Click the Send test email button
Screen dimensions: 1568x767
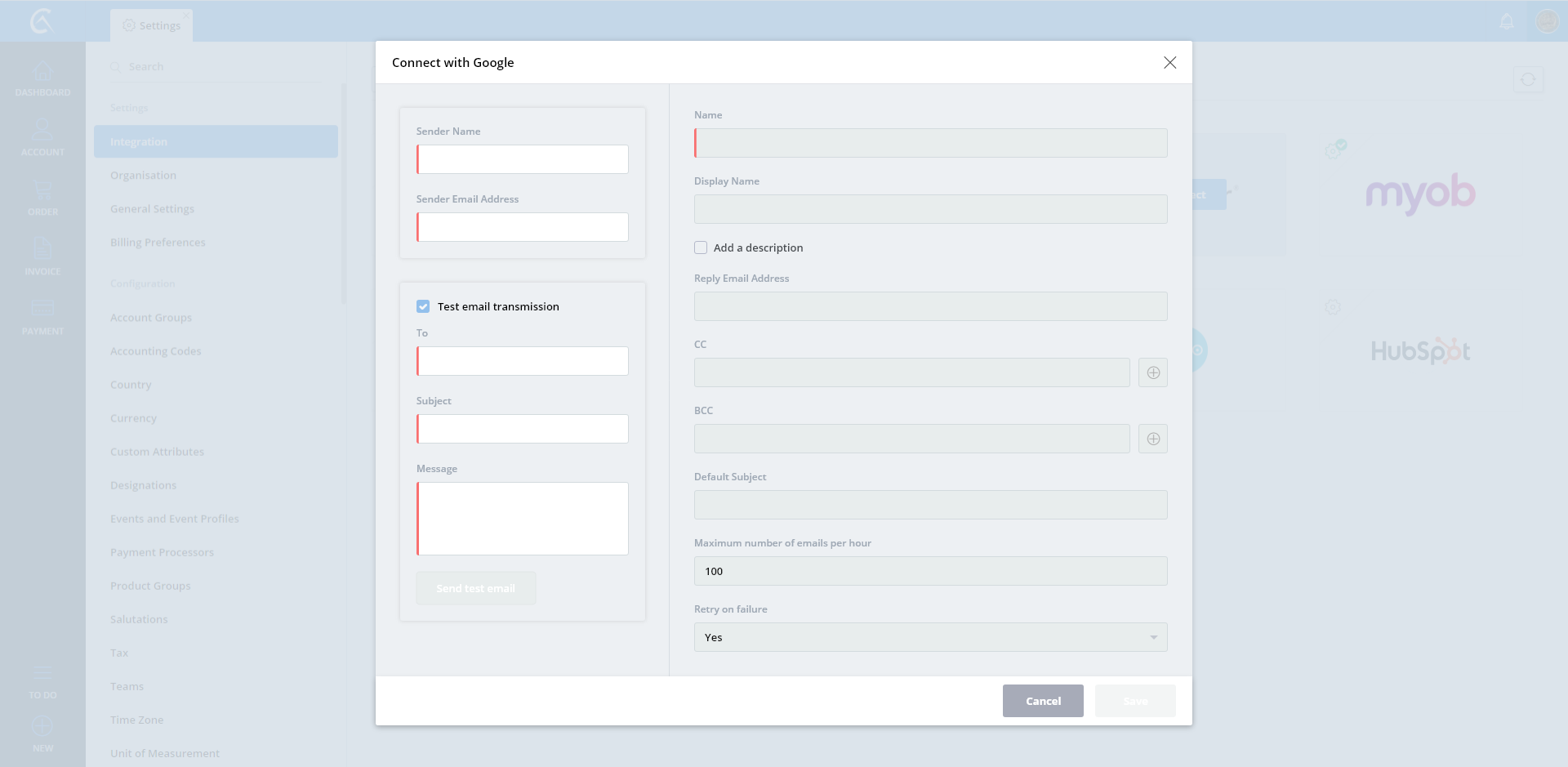[x=475, y=588]
